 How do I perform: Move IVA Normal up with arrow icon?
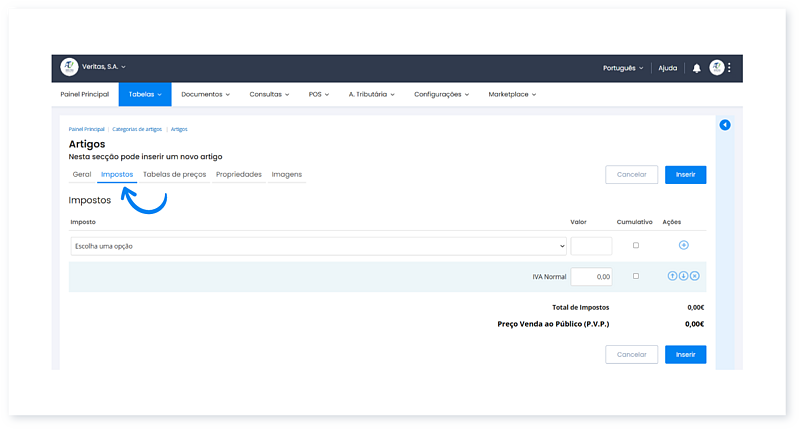[672, 276]
